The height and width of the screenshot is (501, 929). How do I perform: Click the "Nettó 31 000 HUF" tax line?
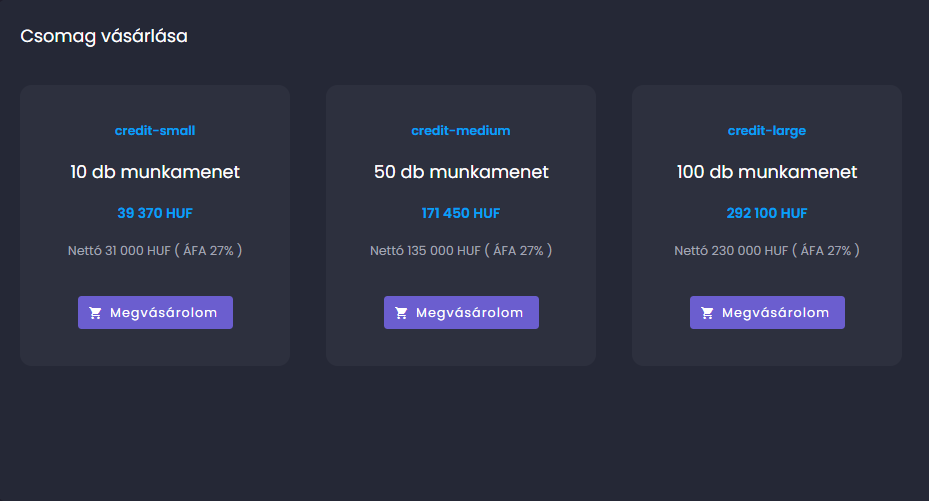click(155, 250)
